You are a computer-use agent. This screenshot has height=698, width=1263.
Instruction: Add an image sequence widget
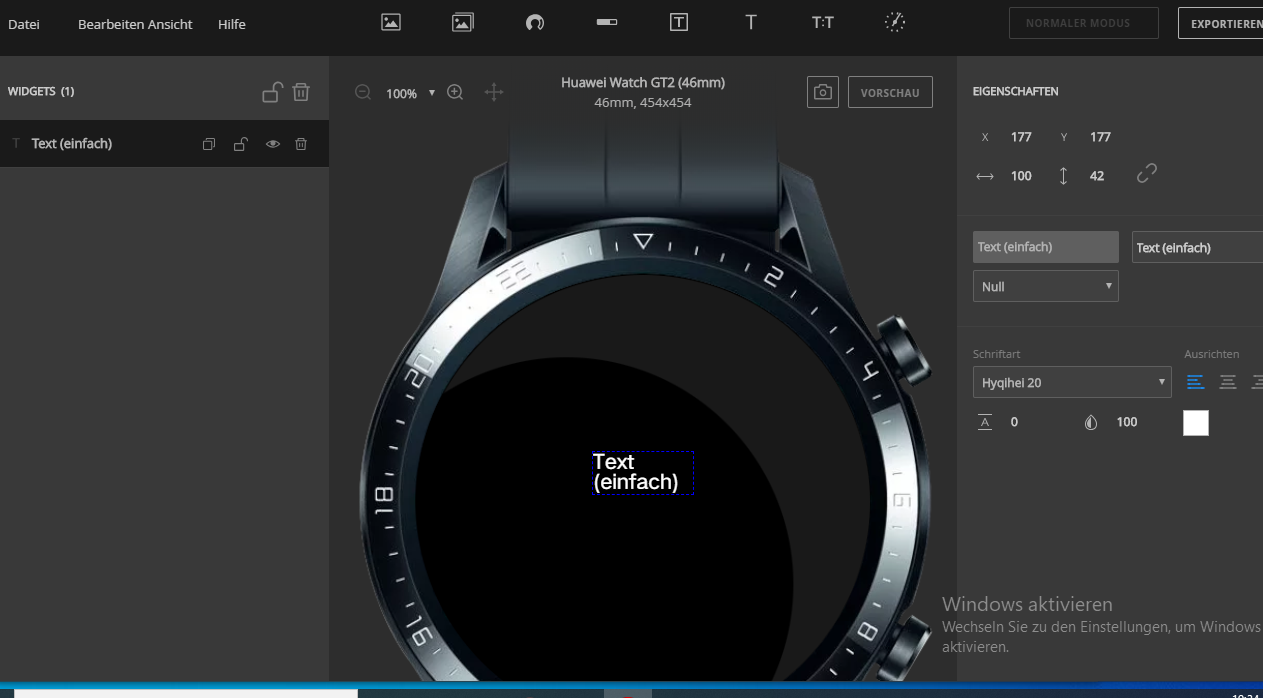click(x=462, y=22)
